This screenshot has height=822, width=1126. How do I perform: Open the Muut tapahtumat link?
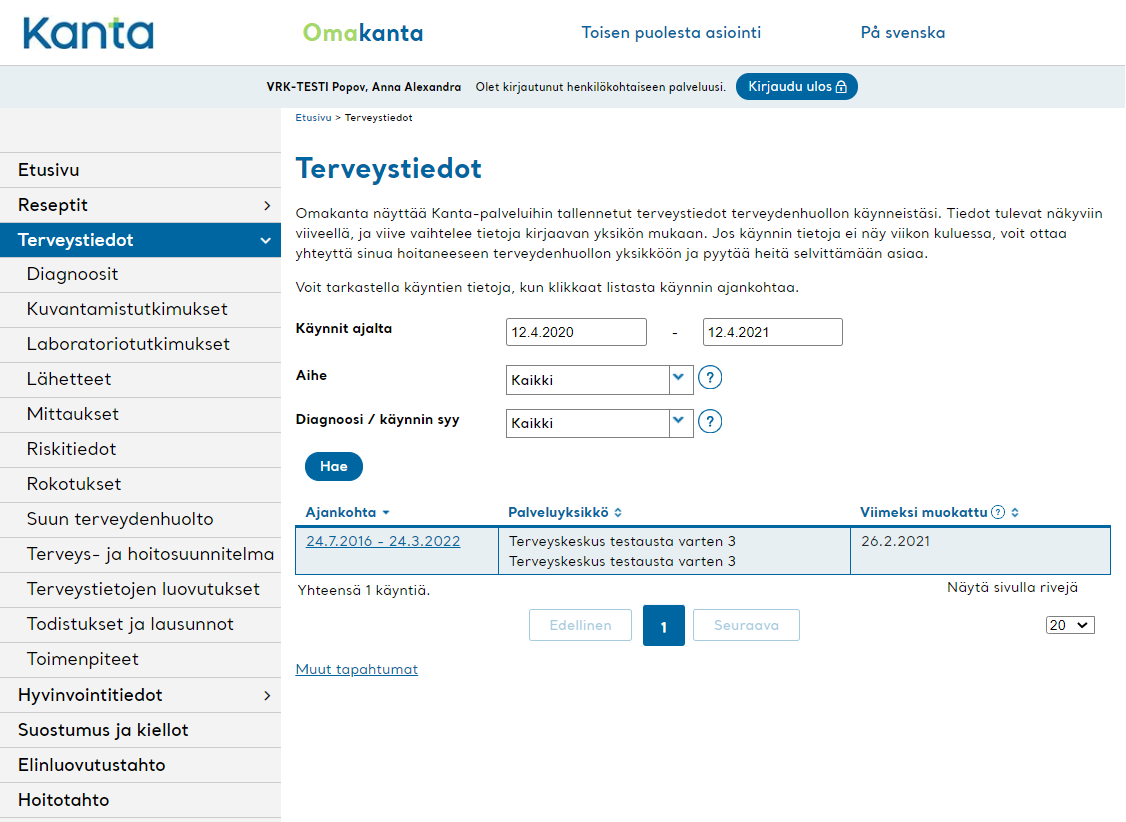tap(356, 669)
